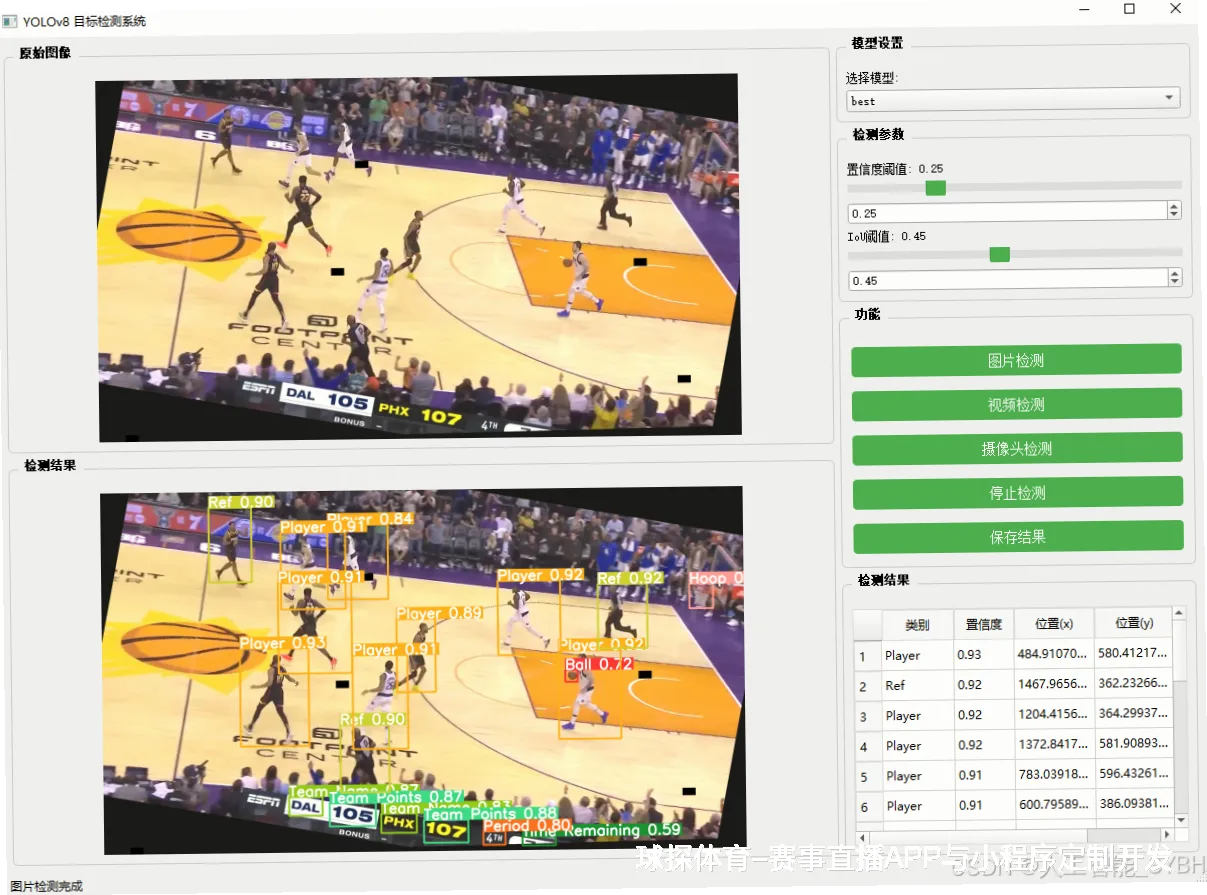
Task: Click the IoU value field showing 0.45
Action: 1006,280
